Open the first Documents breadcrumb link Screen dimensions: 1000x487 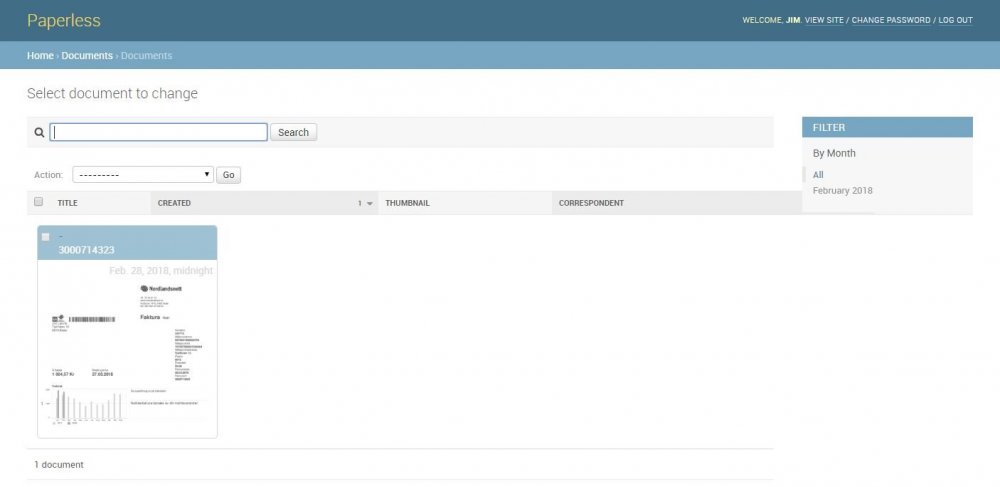click(87, 55)
